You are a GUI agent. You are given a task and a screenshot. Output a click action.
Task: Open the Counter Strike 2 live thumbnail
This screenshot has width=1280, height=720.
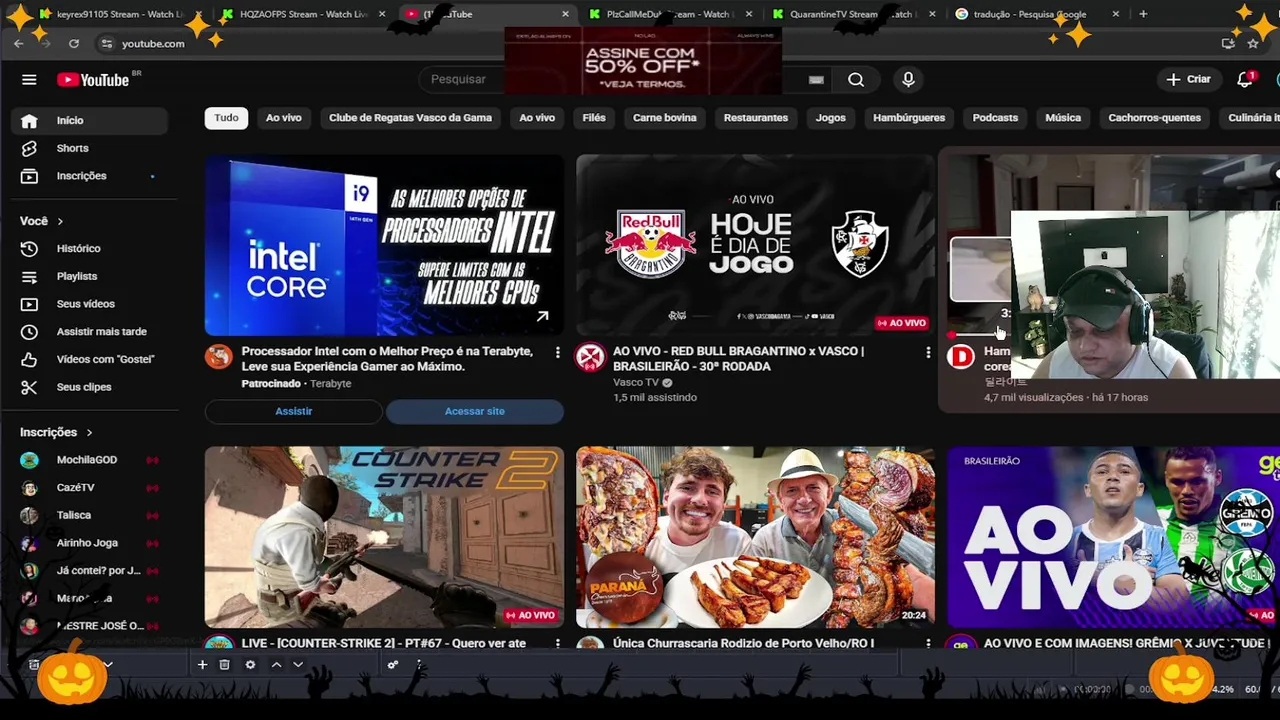coord(384,537)
